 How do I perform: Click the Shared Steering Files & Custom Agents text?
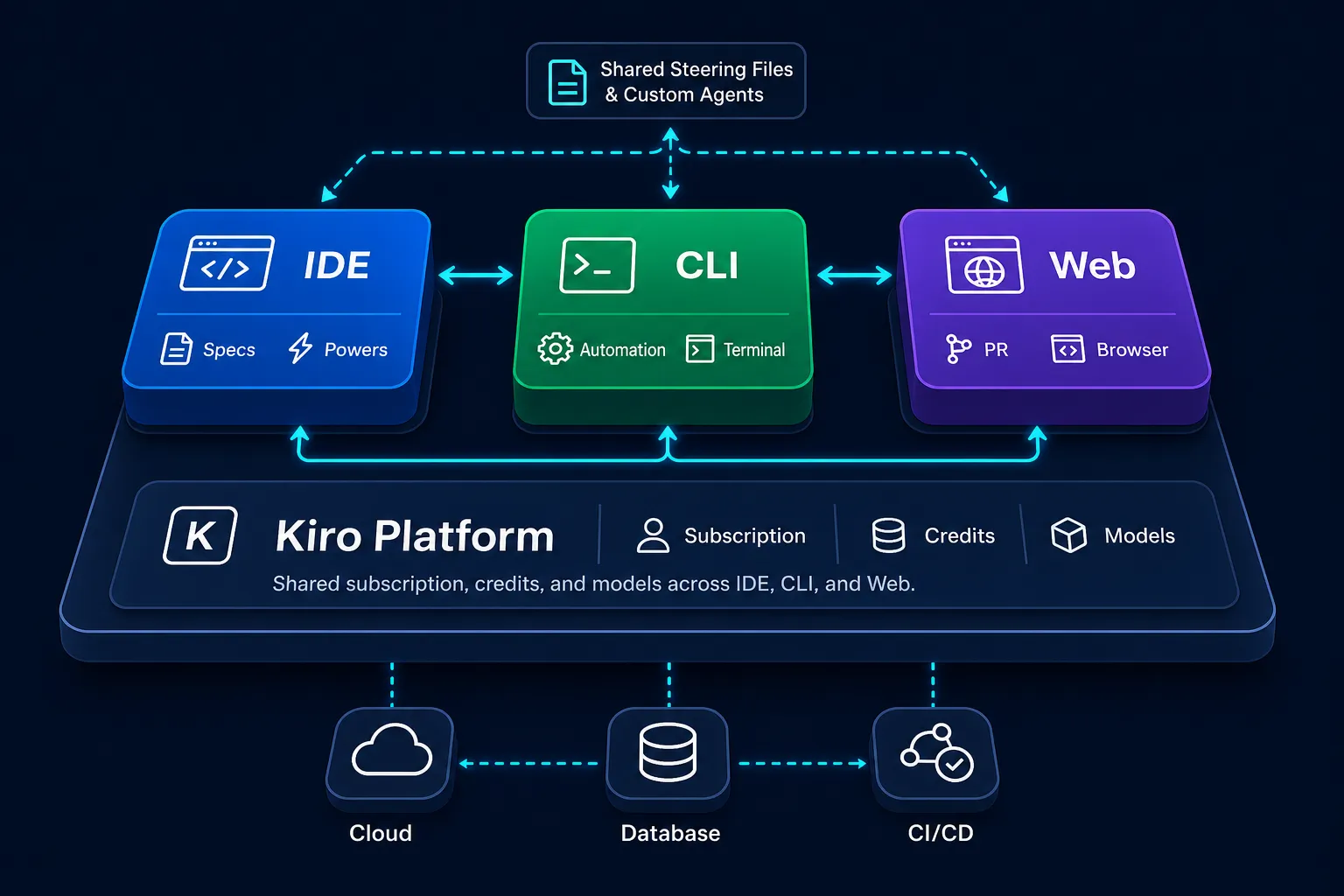pos(696,81)
